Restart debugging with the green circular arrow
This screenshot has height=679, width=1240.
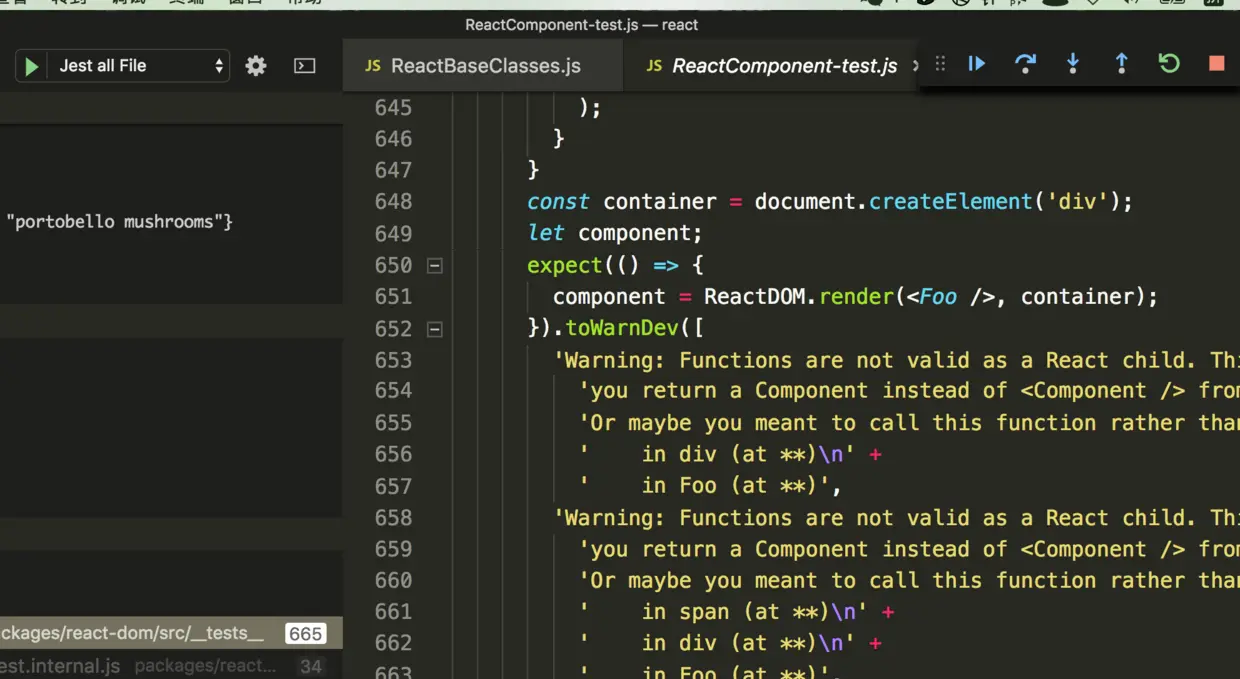point(1169,64)
